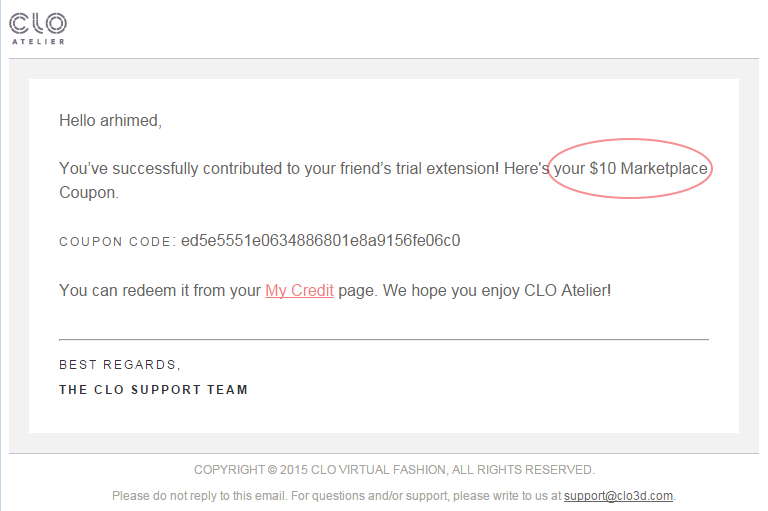The width and height of the screenshot is (768, 511).
Task: Open the My Credit page link
Action: point(299,291)
